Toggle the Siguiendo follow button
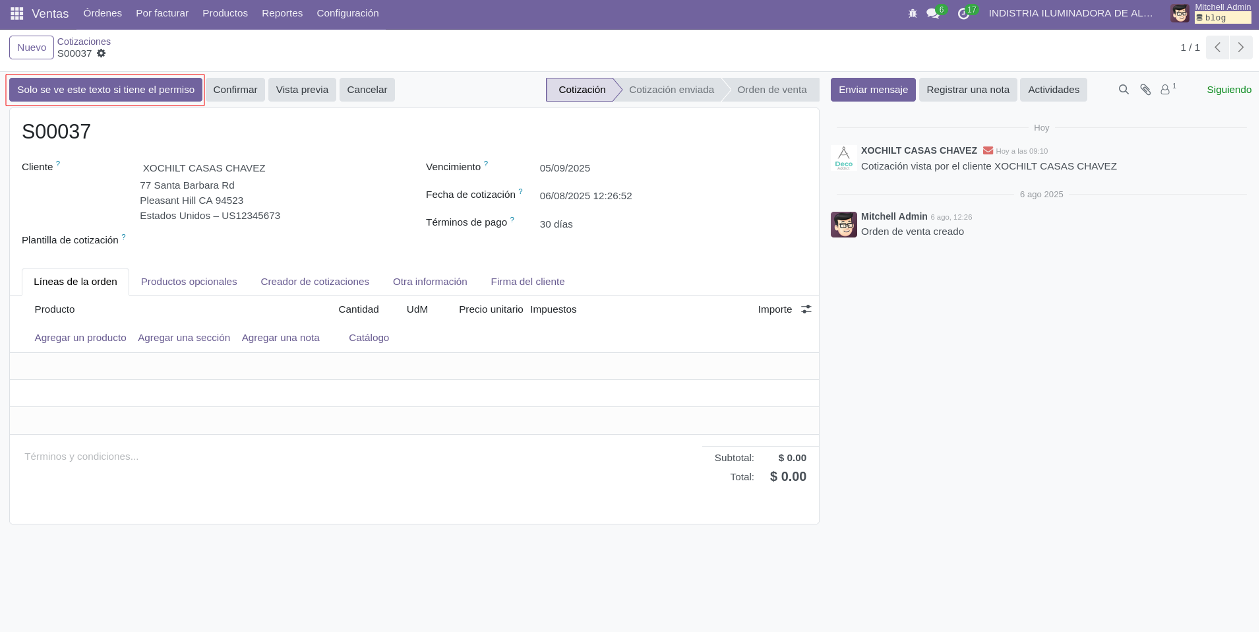 point(1229,90)
